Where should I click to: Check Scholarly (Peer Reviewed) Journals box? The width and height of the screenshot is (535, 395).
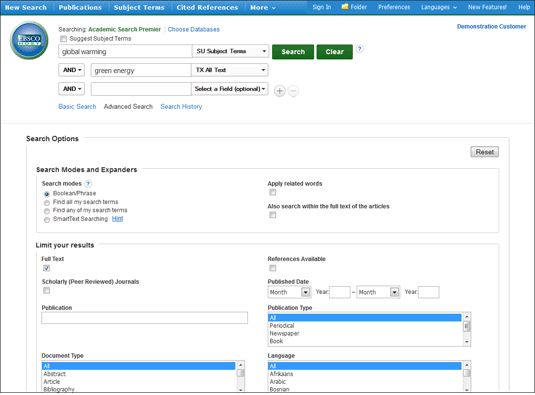pos(46,291)
